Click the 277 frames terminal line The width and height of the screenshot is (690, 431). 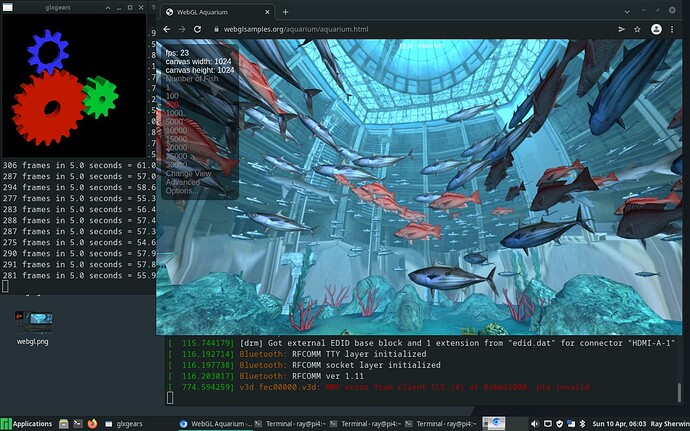[x=79, y=199]
